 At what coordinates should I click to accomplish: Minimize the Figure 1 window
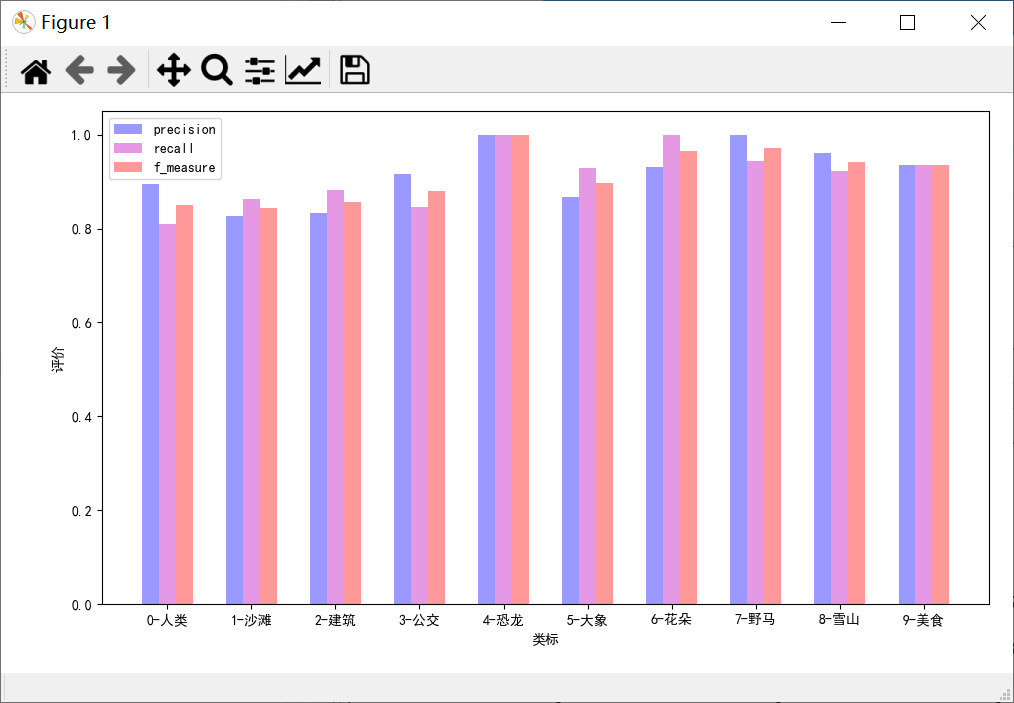(x=838, y=23)
